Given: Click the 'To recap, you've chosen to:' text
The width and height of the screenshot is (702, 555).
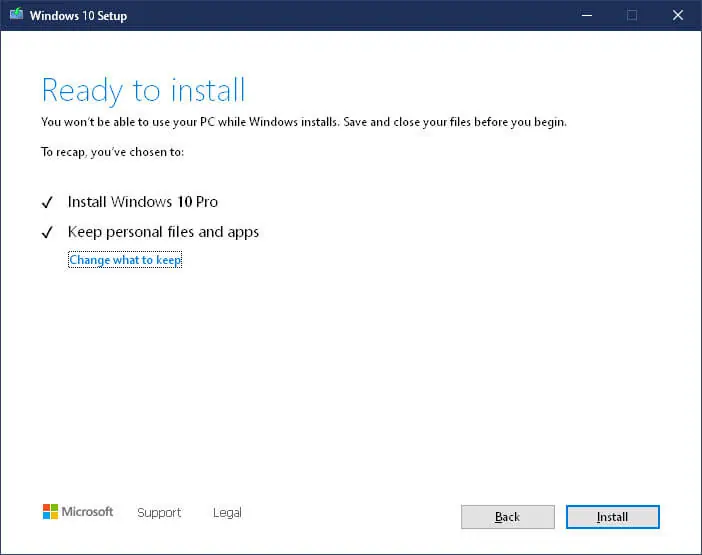Looking at the screenshot, I should point(112,152).
